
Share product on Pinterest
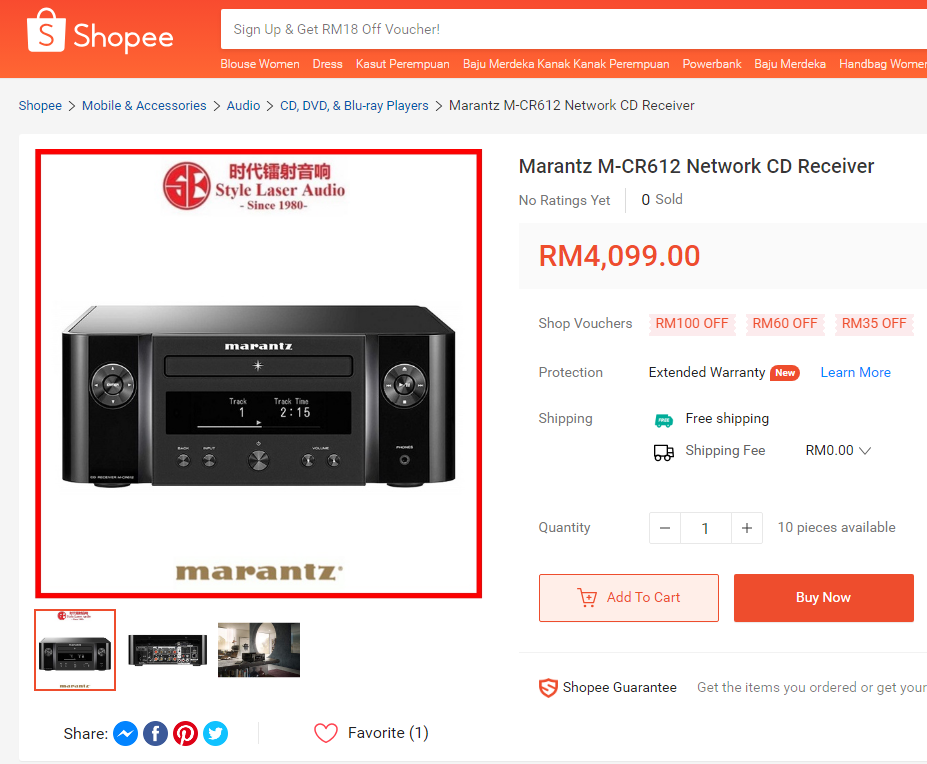(x=186, y=733)
